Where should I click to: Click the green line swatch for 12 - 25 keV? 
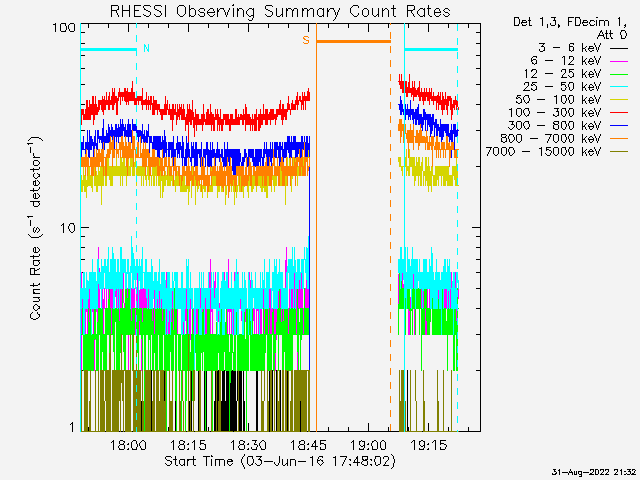619,75
